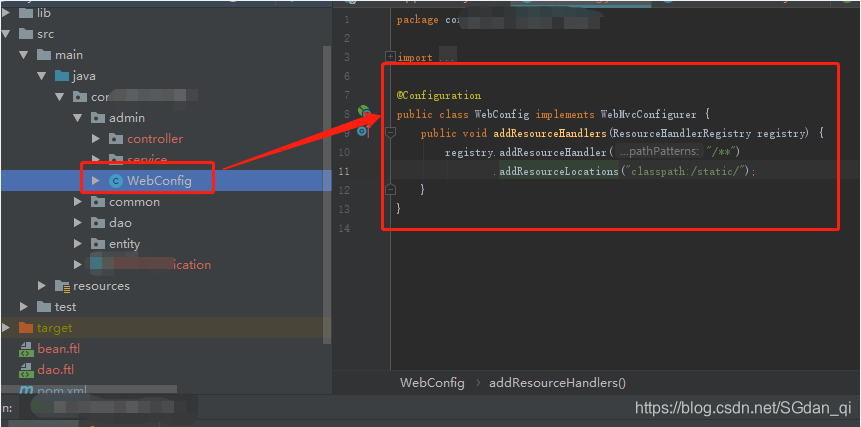The width and height of the screenshot is (861, 427).
Task: Click the dao package icon
Action: click(98, 222)
